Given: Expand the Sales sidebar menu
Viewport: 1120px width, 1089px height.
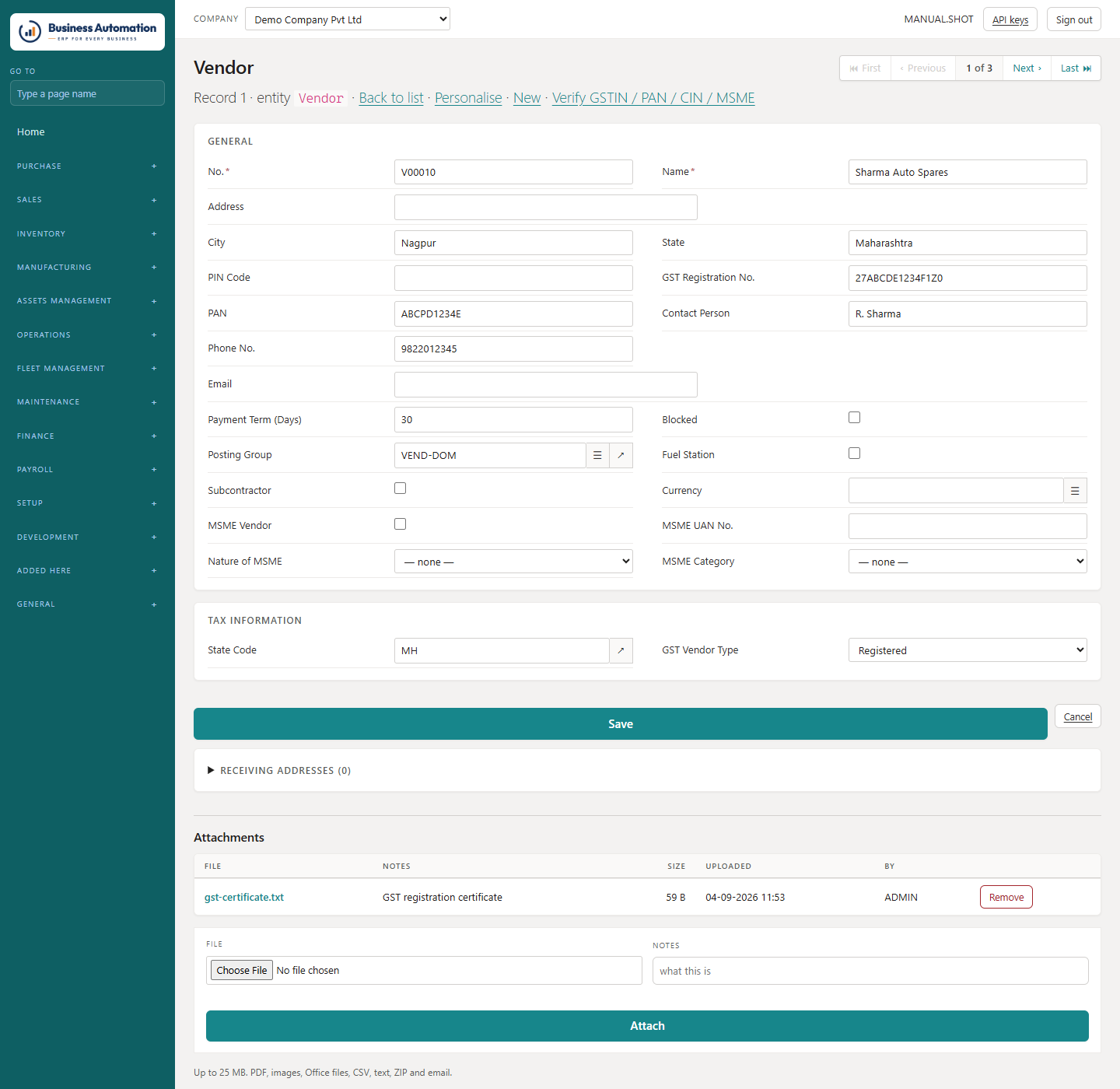Looking at the screenshot, I should coord(87,200).
